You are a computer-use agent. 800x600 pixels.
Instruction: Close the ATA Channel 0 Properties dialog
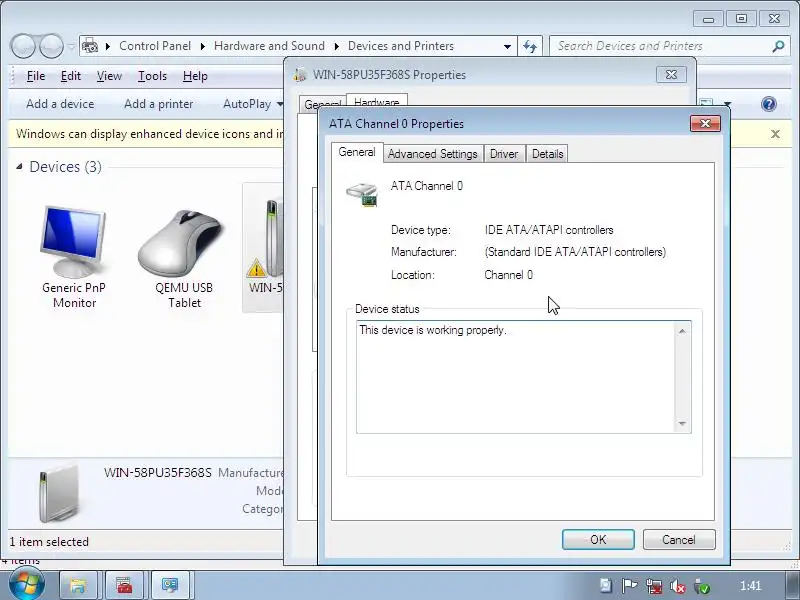705,123
